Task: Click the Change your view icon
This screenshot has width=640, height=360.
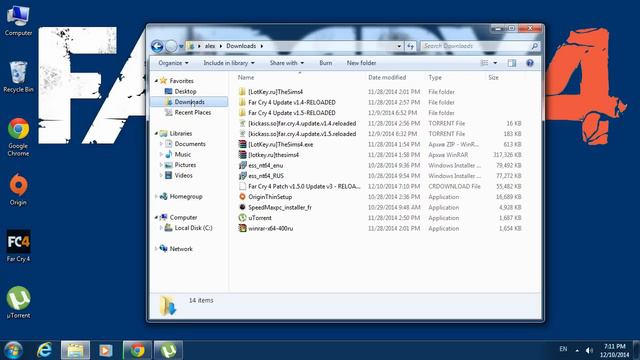Action: 484,63
